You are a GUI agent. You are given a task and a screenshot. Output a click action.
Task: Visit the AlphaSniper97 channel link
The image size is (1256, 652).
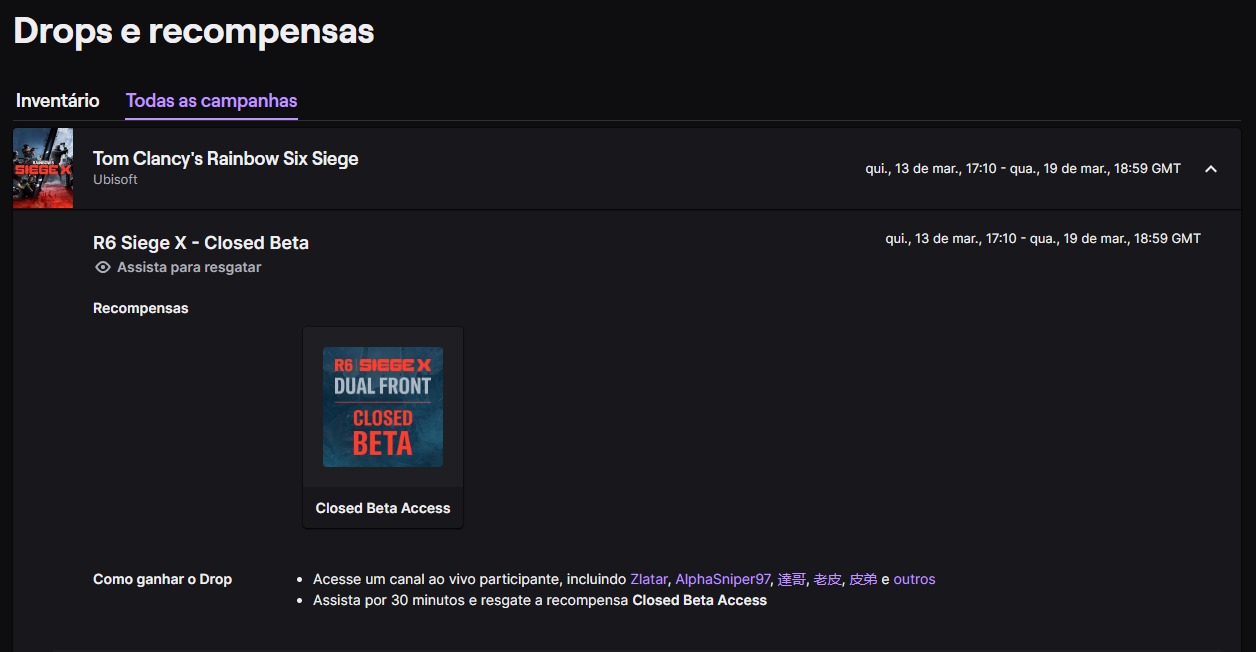point(723,579)
